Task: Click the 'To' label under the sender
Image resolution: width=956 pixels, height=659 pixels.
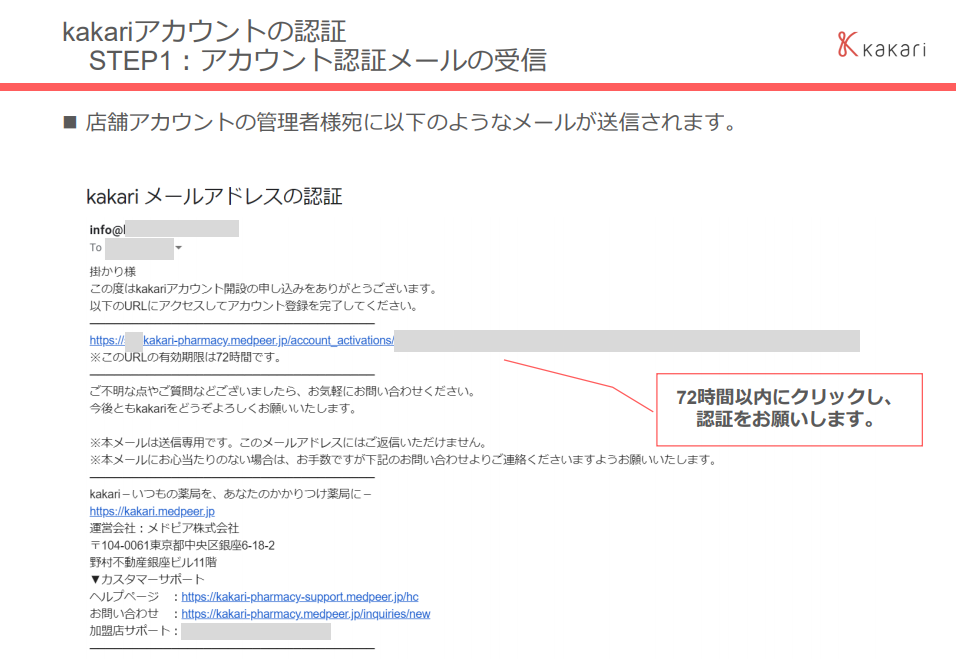Action: point(96,248)
